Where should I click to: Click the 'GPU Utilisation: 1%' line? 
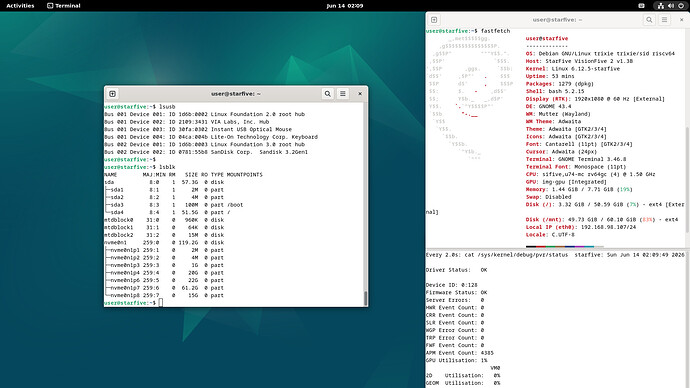pyautogui.click(x=456, y=360)
